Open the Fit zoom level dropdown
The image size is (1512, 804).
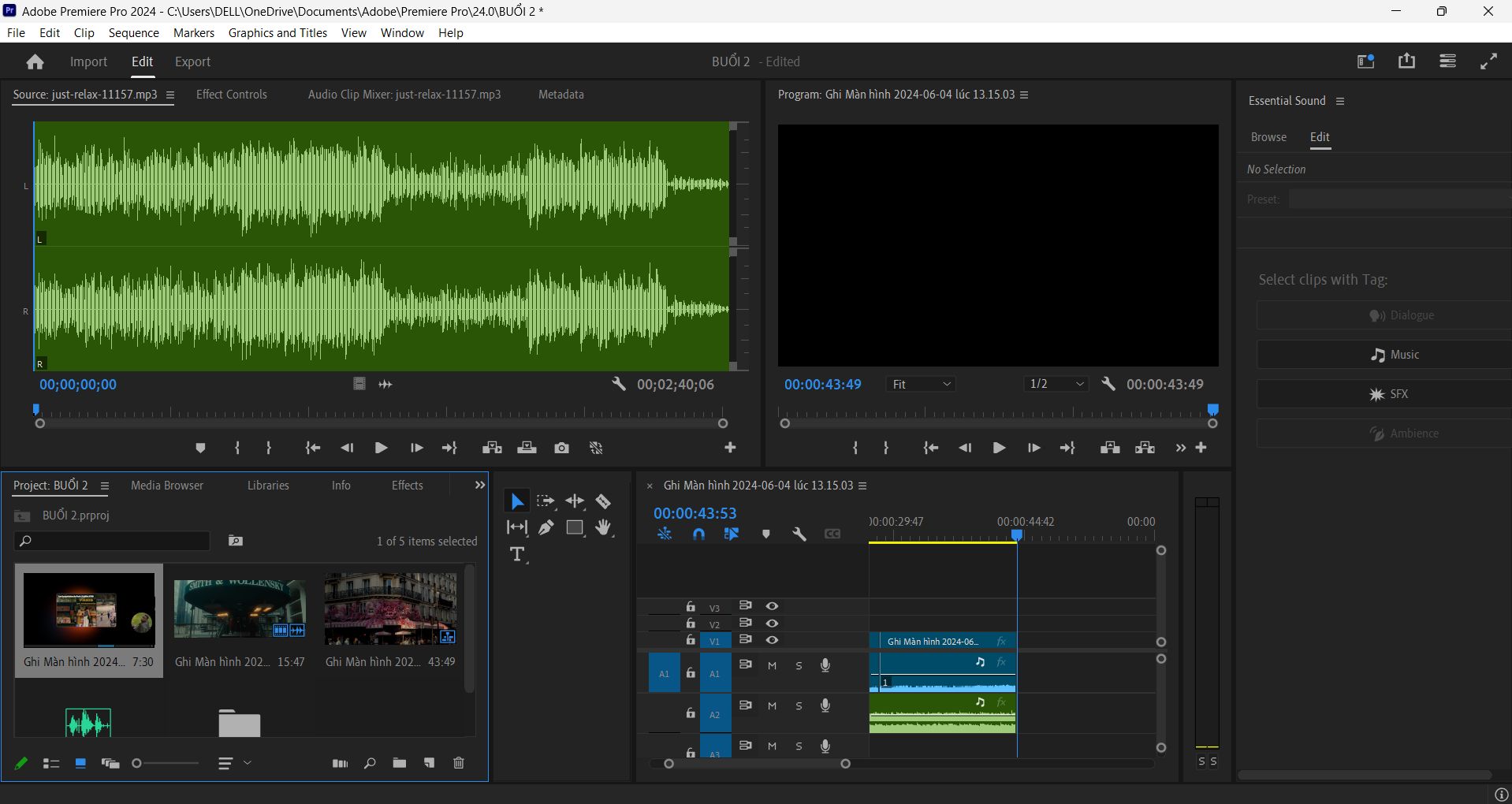(922, 384)
